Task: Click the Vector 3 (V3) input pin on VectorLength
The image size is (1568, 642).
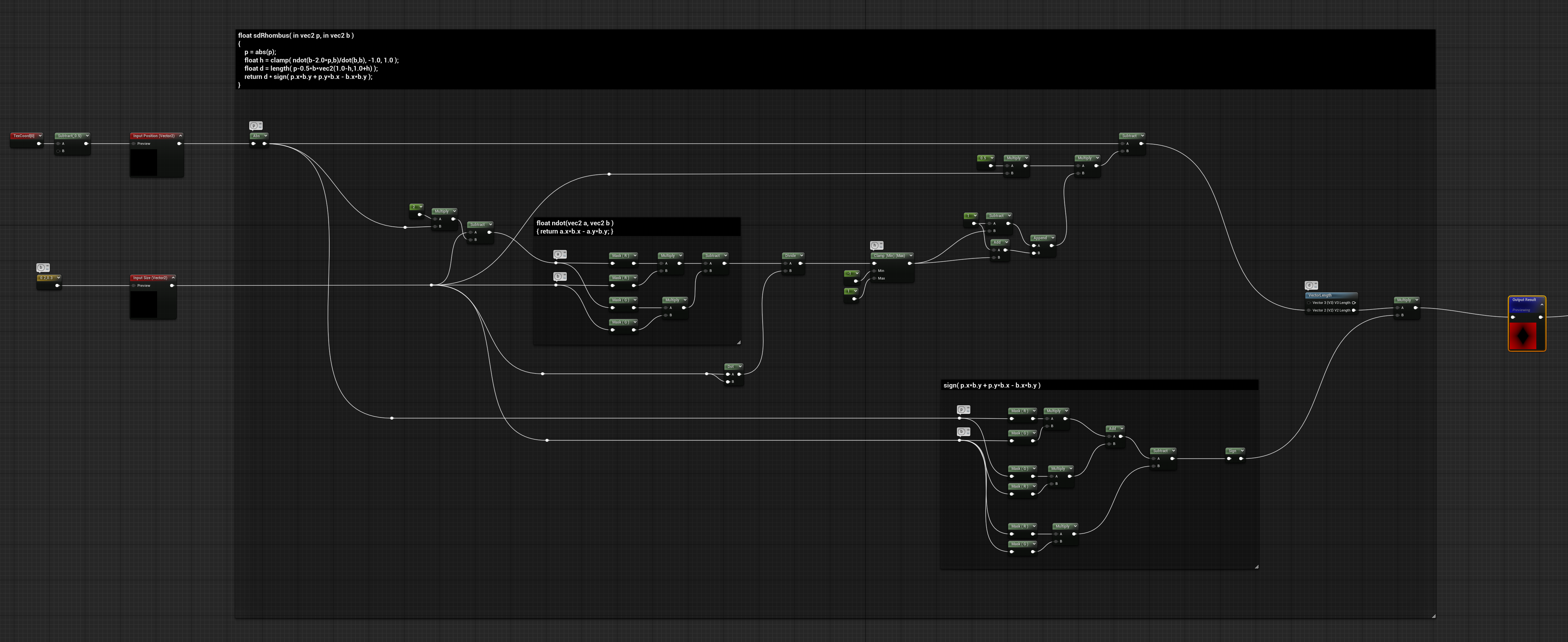Action: click(1309, 303)
